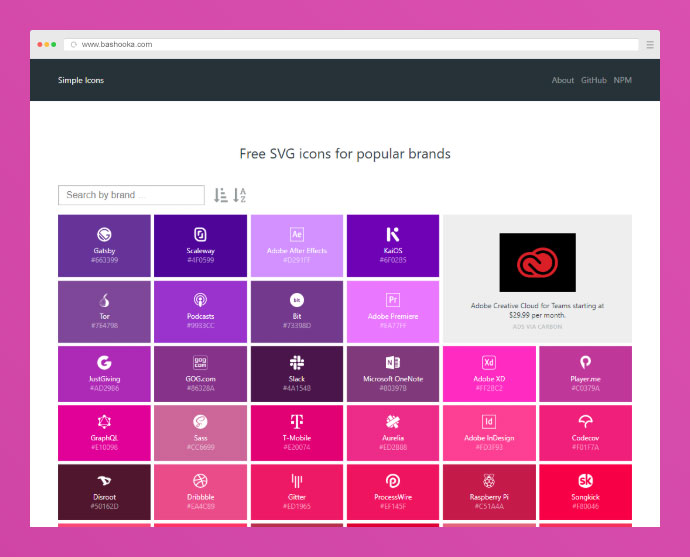This screenshot has height=557, width=690.
Task: Click the Sass brand icon
Action: pos(200,421)
